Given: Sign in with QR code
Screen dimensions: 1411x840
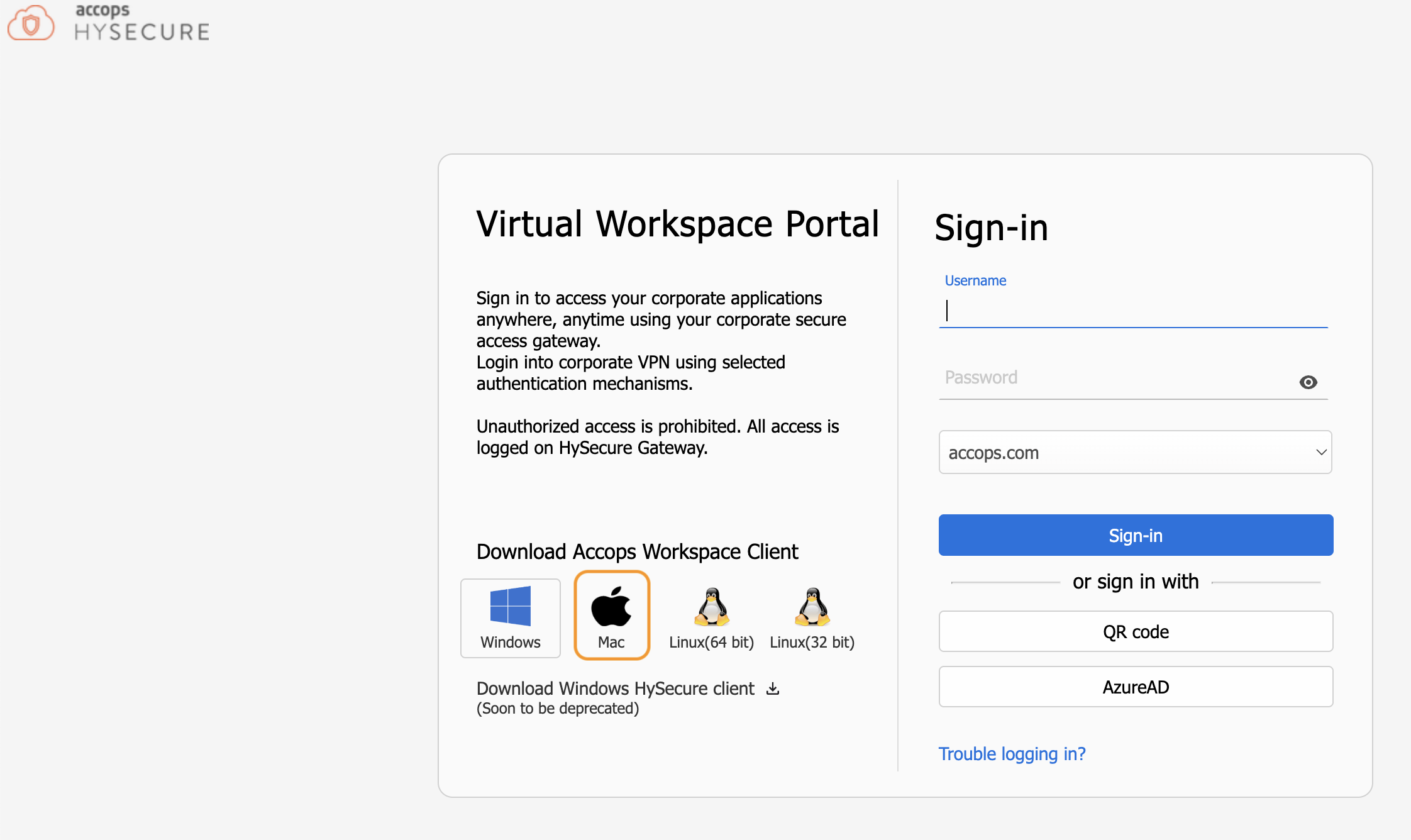Looking at the screenshot, I should (1136, 631).
